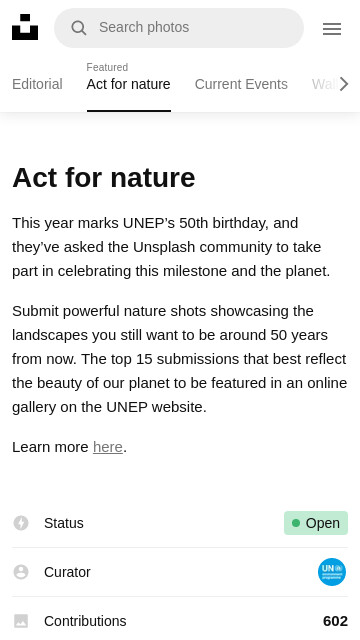Open the UN environment programme curator avatar
This screenshot has width=360, height=640.
[x=332, y=572]
